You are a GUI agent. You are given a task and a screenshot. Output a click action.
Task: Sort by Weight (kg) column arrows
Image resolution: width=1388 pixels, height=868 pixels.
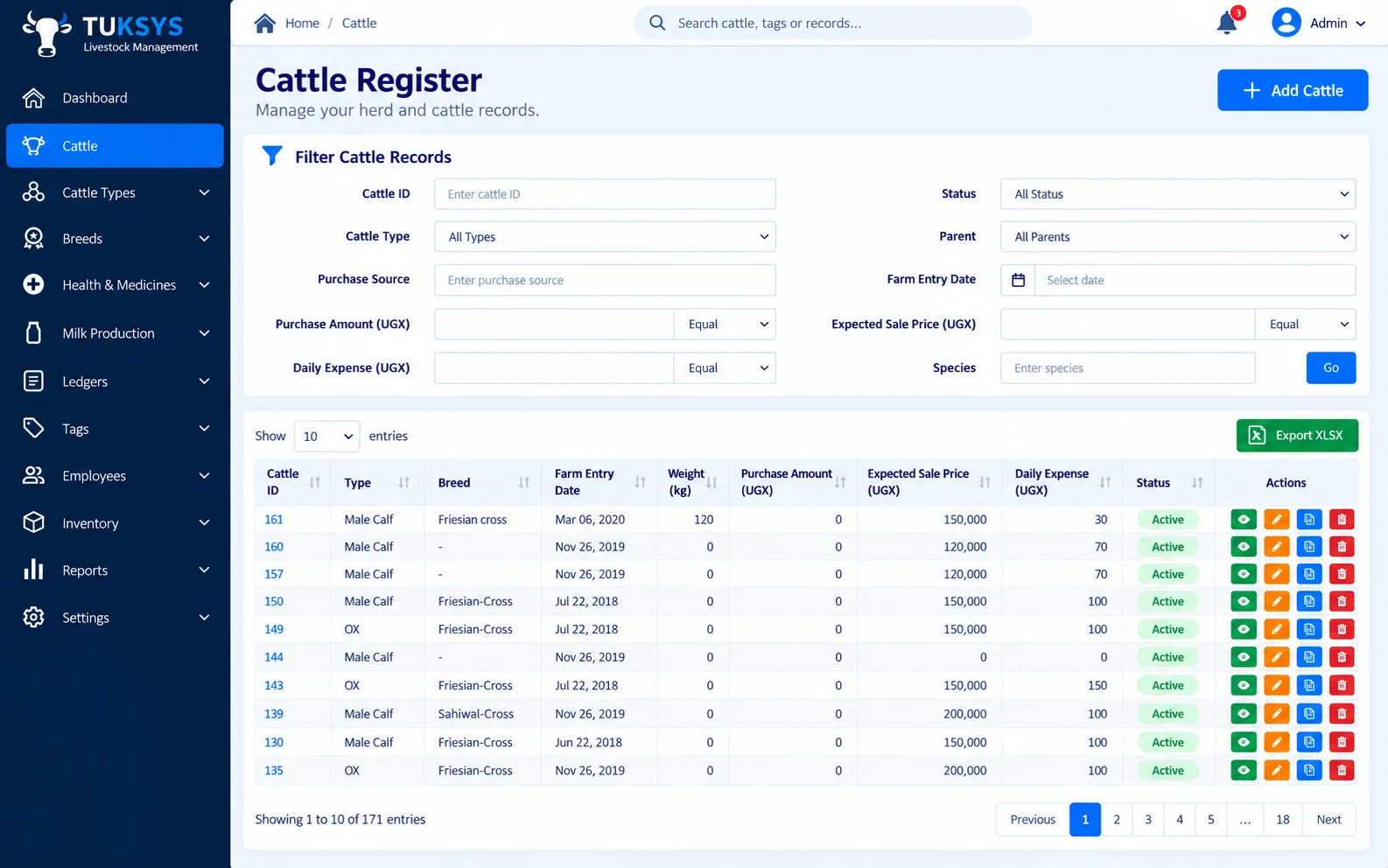(x=712, y=483)
